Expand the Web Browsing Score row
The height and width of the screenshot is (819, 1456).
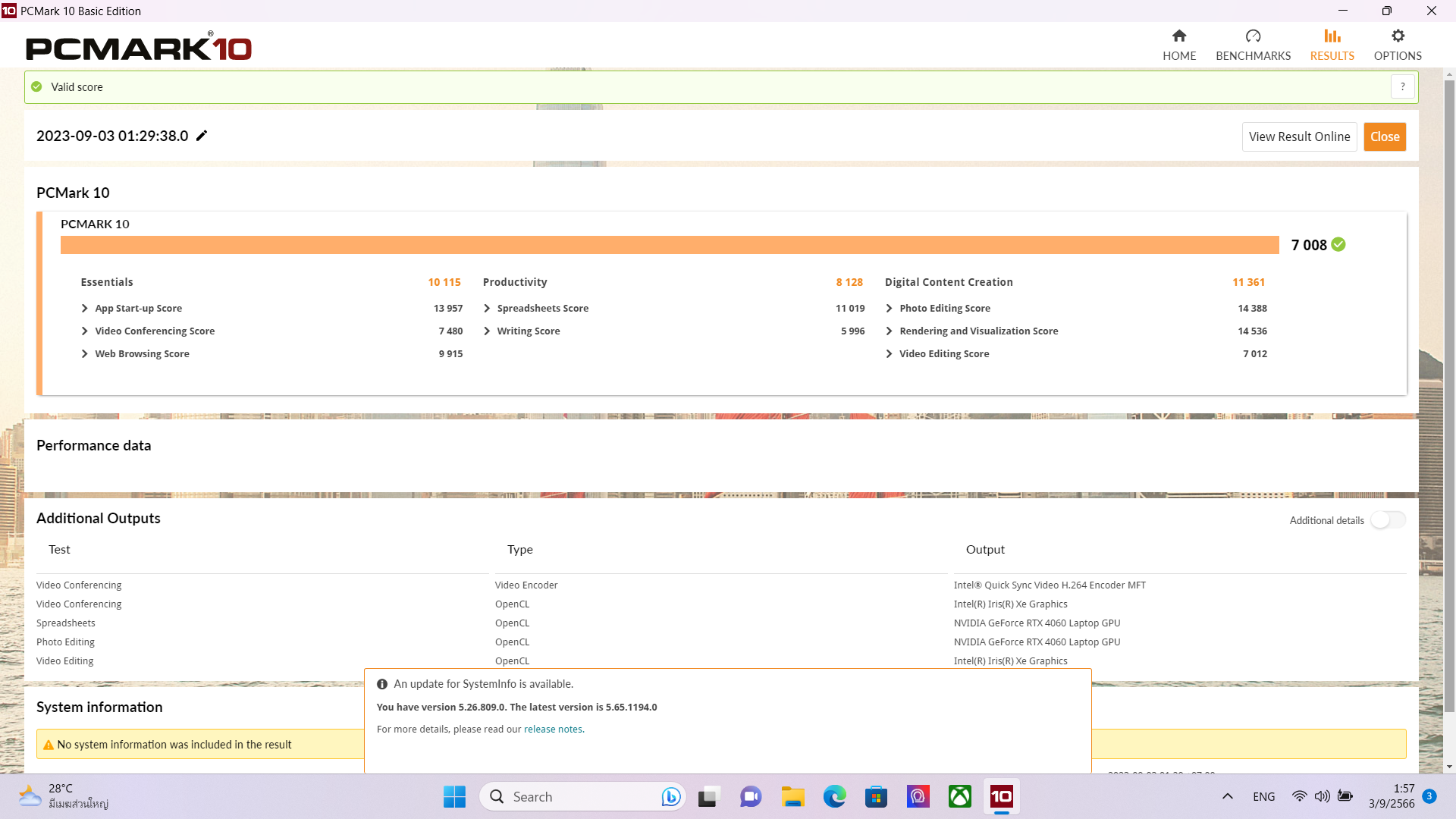coord(85,353)
